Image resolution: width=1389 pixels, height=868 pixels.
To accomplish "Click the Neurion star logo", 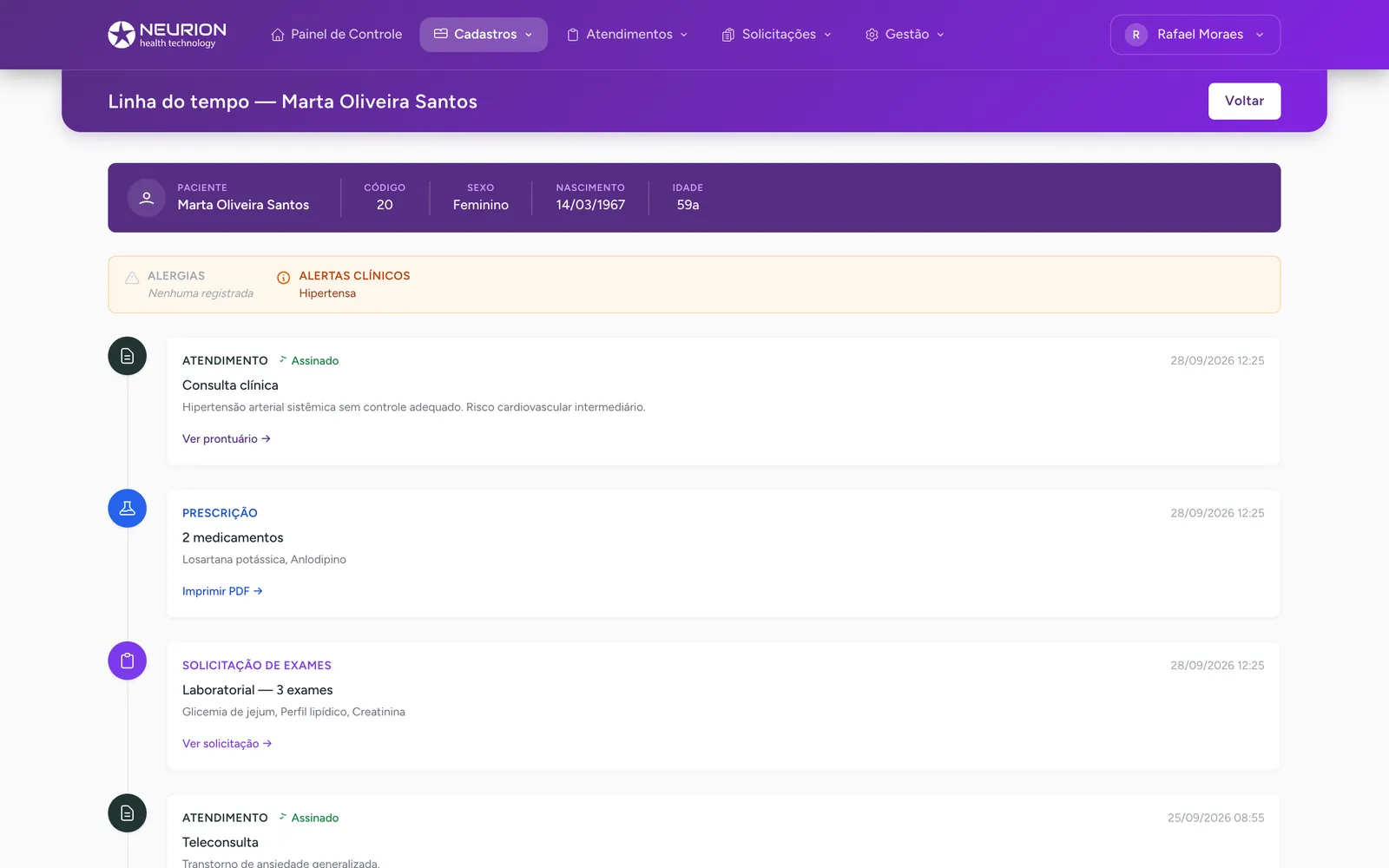I will (x=122, y=35).
